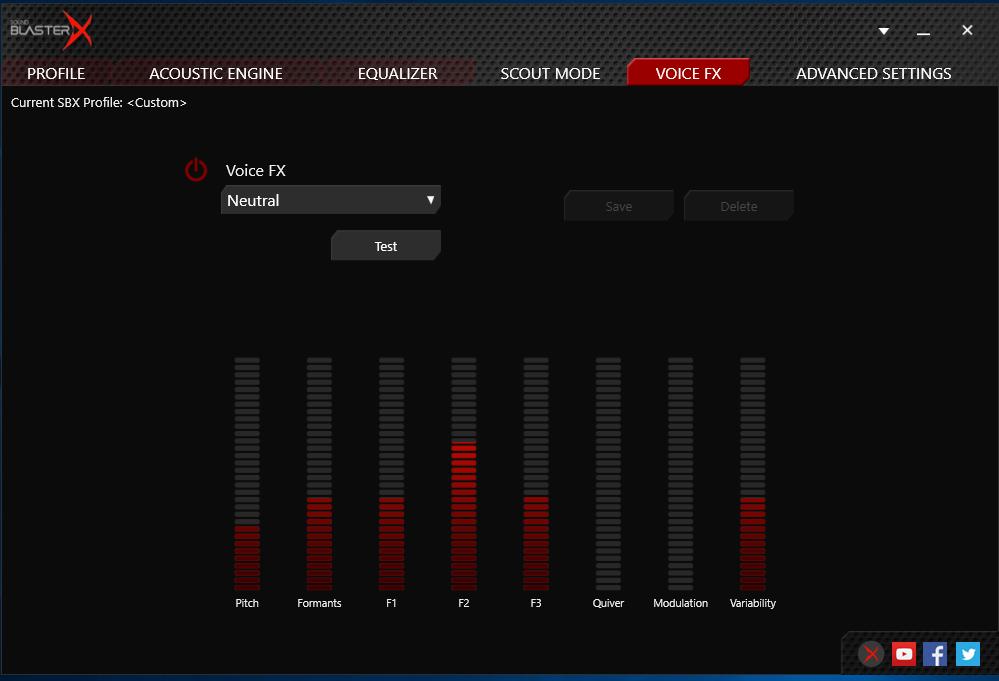This screenshot has width=999, height=681.
Task: Raise the Modulation slider
Action: (x=680, y=474)
